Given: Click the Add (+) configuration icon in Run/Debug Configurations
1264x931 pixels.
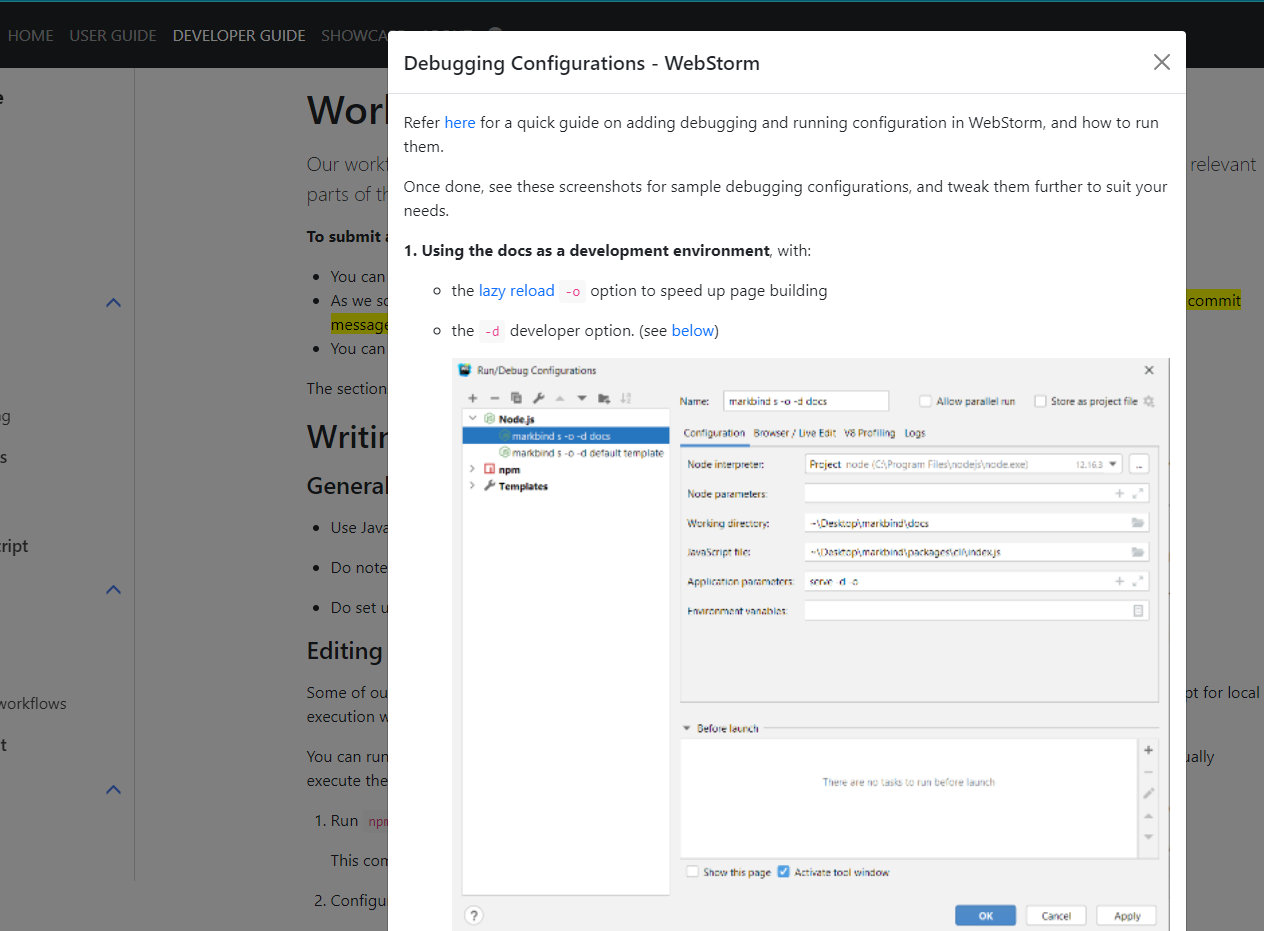Looking at the screenshot, I should point(473,398).
